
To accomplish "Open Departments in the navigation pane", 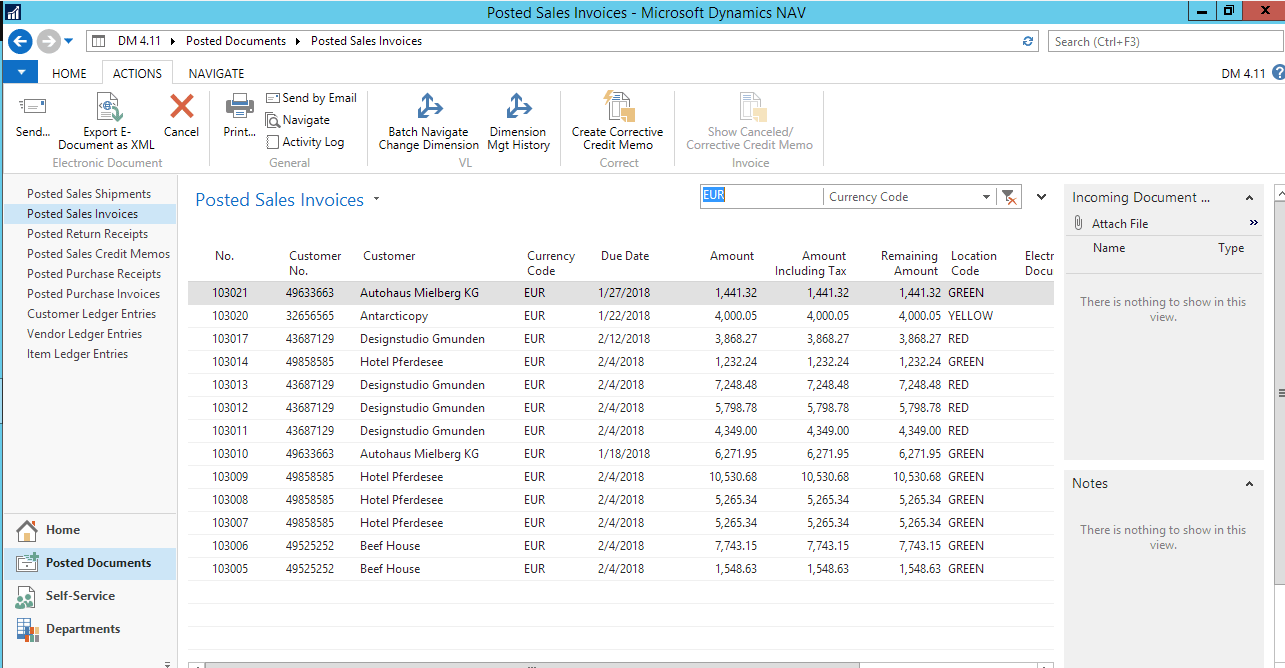I will click(x=90, y=629).
